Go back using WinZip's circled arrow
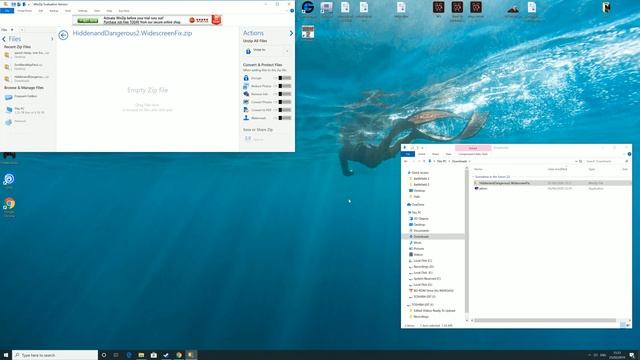This screenshot has width=640, height=360. coord(63,36)
